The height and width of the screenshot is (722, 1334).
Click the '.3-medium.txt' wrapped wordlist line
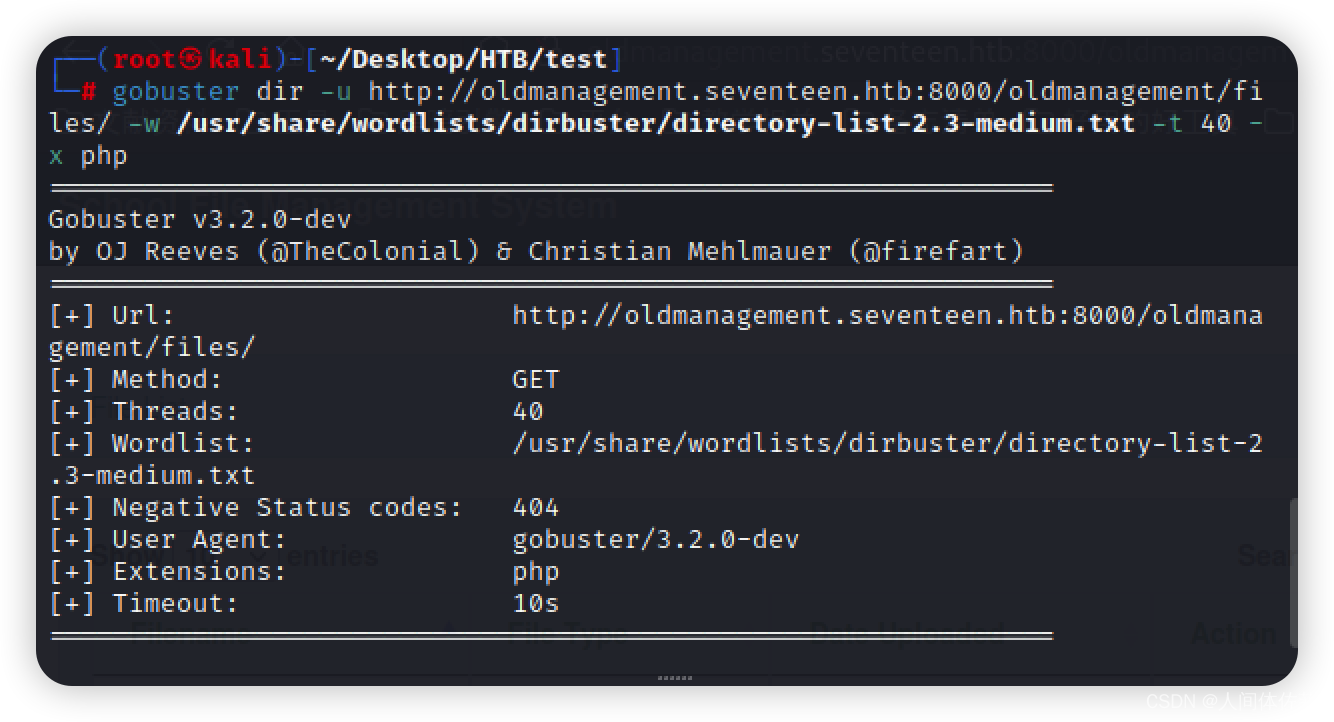pyautogui.click(x=152, y=475)
